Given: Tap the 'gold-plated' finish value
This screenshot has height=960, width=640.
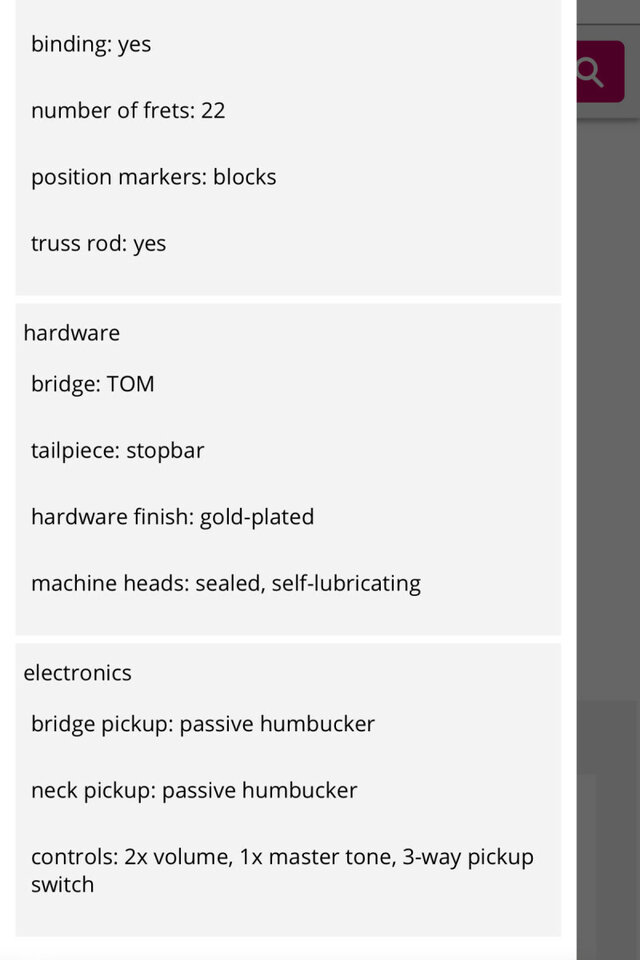Looking at the screenshot, I should pyautogui.click(x=257, y=517).
